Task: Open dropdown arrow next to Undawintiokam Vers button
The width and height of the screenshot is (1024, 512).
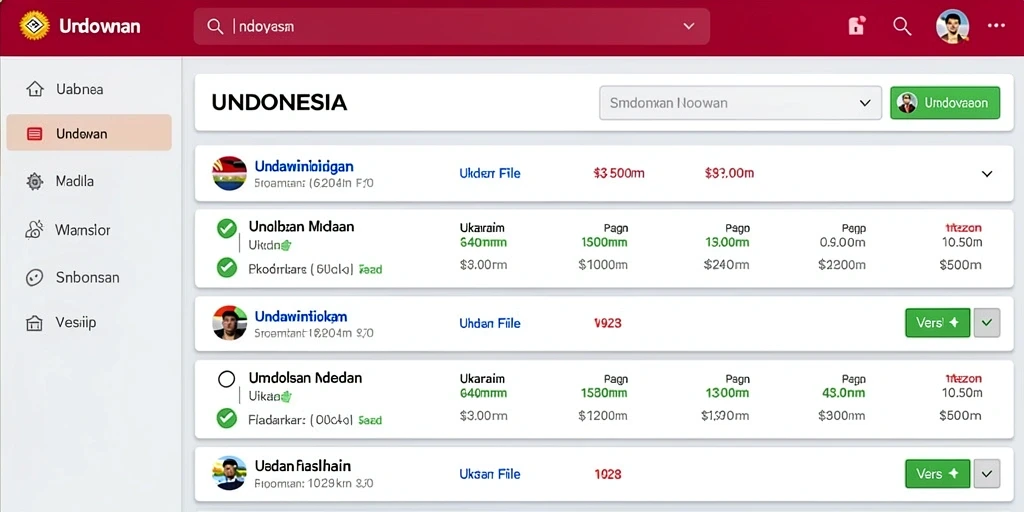Action: tap(987, 323)
